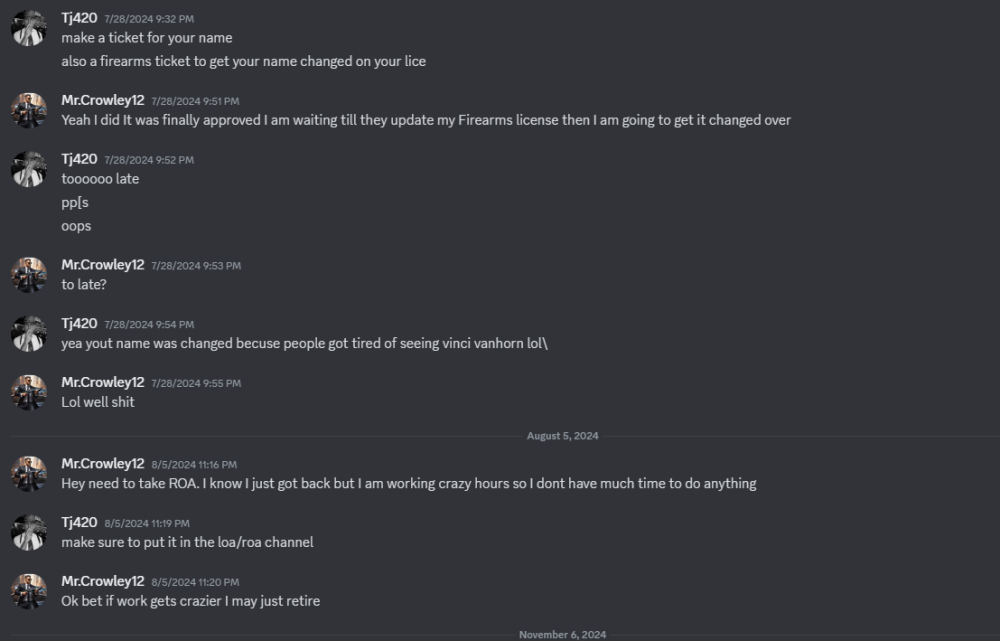Screen dimensions: 1000x641
Task: Select the "make a ticket for your name" message
Action: (x=147, y=38)
